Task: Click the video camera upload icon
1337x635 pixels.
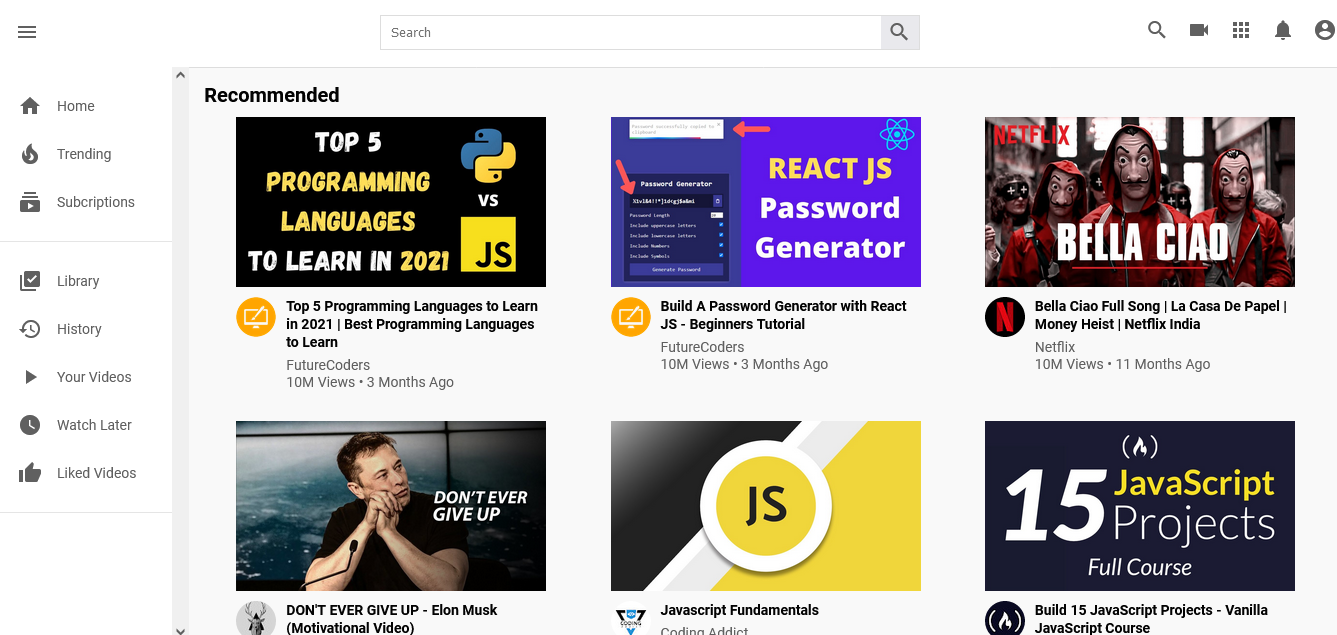Action: tap(1199, 30)
